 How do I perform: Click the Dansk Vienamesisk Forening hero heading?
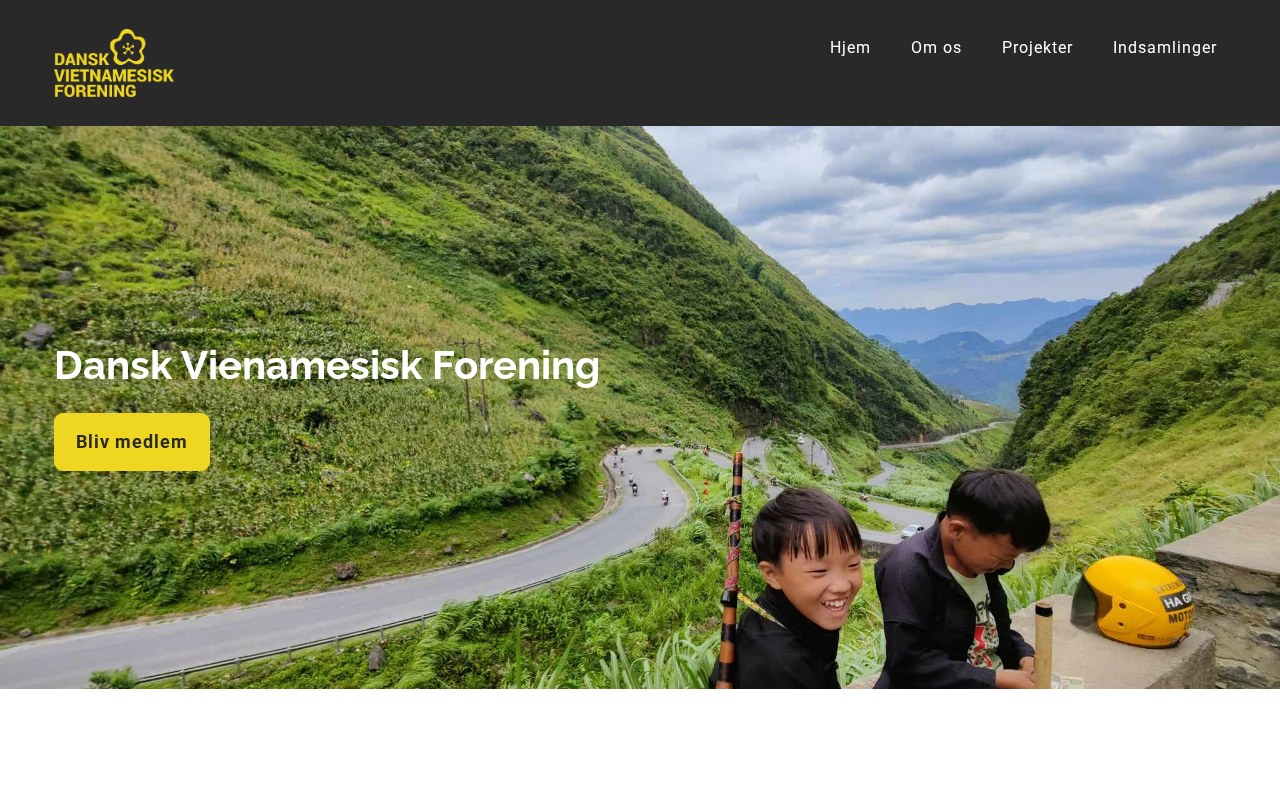(x=327, y=365)
